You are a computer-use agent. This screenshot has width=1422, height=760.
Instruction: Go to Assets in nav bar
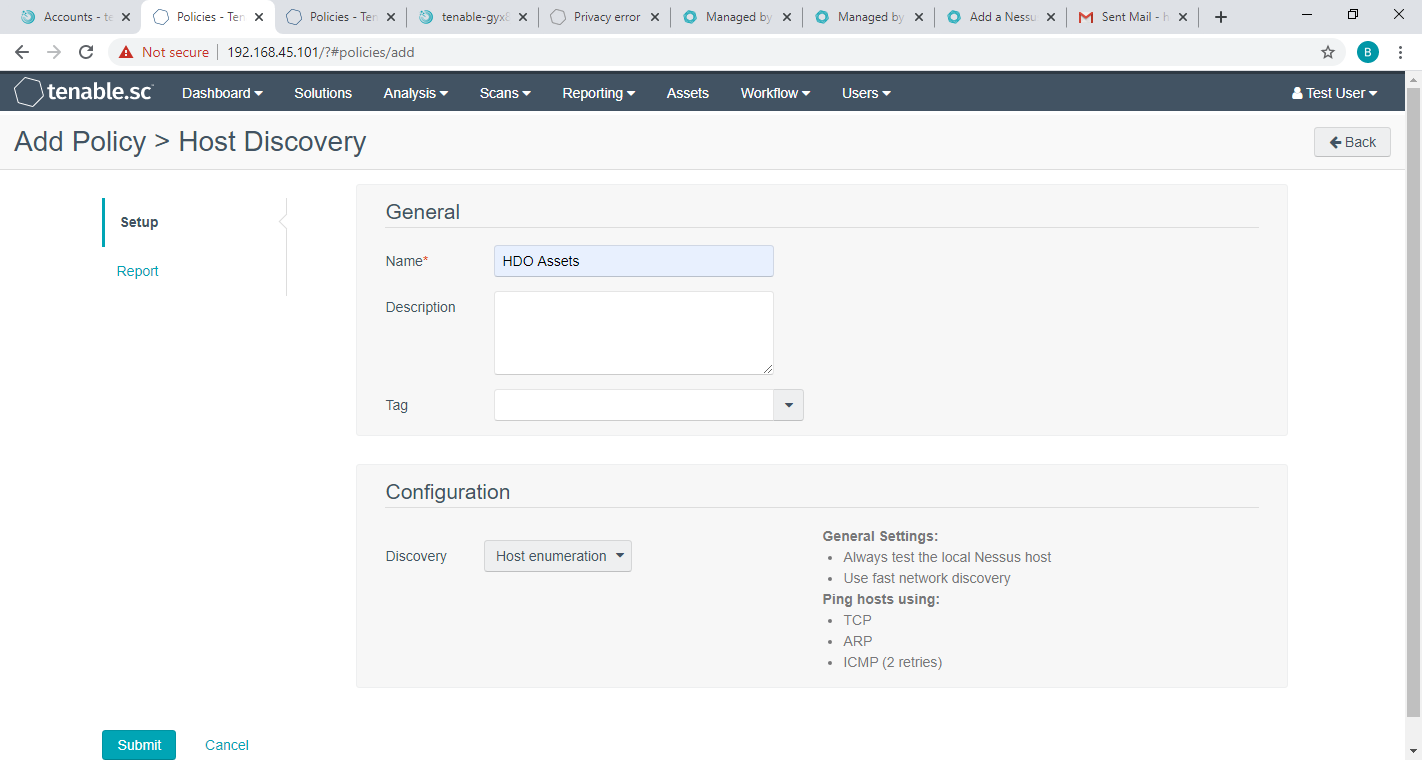[688, 93]
